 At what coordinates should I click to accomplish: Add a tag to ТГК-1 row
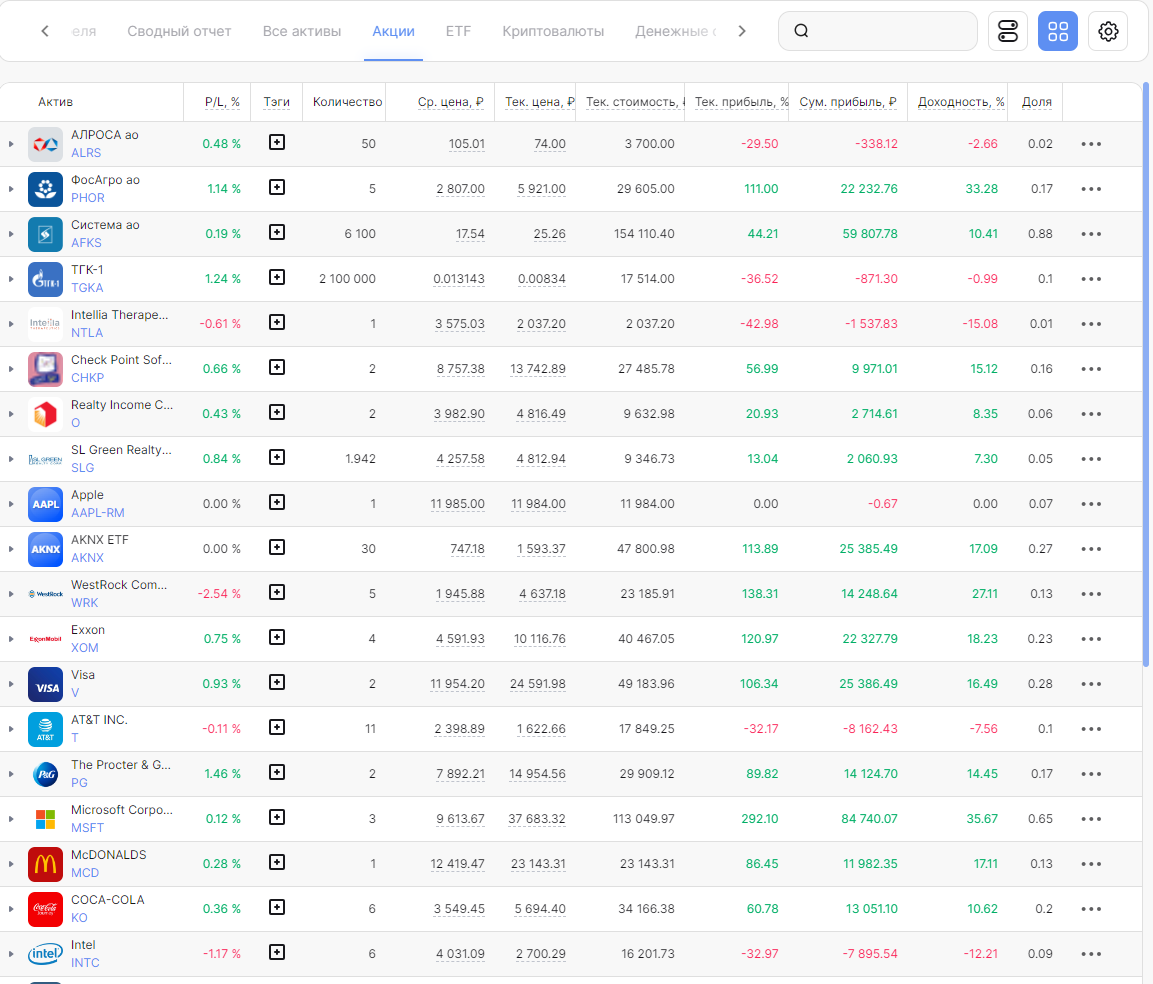click(x=276, y=277)
